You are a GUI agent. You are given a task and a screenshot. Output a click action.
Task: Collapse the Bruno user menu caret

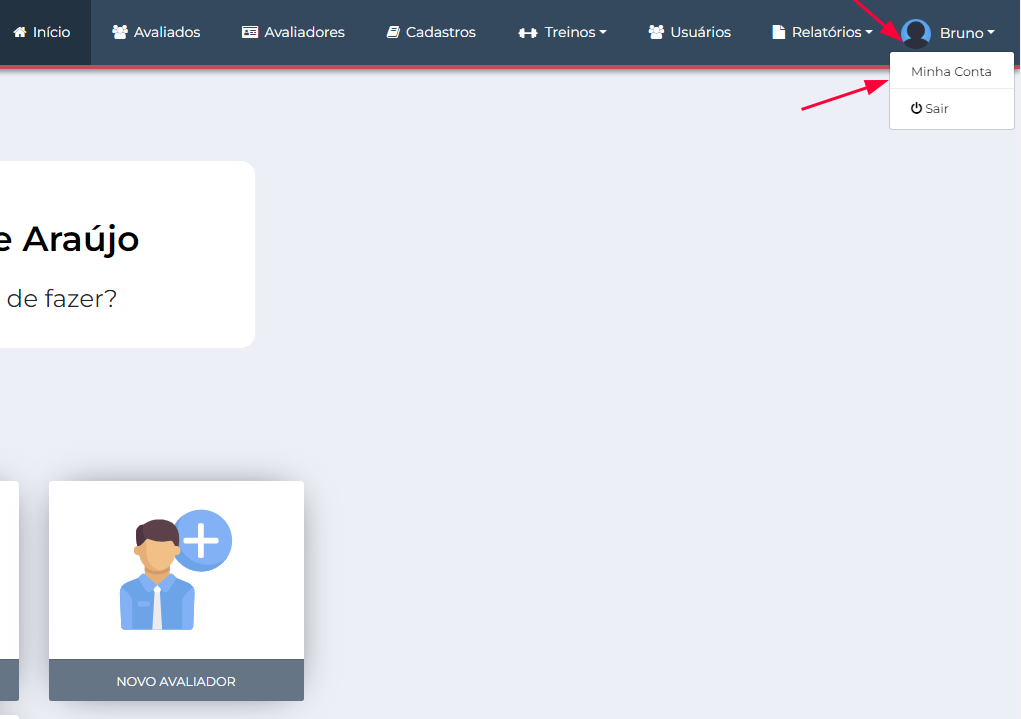991,33
